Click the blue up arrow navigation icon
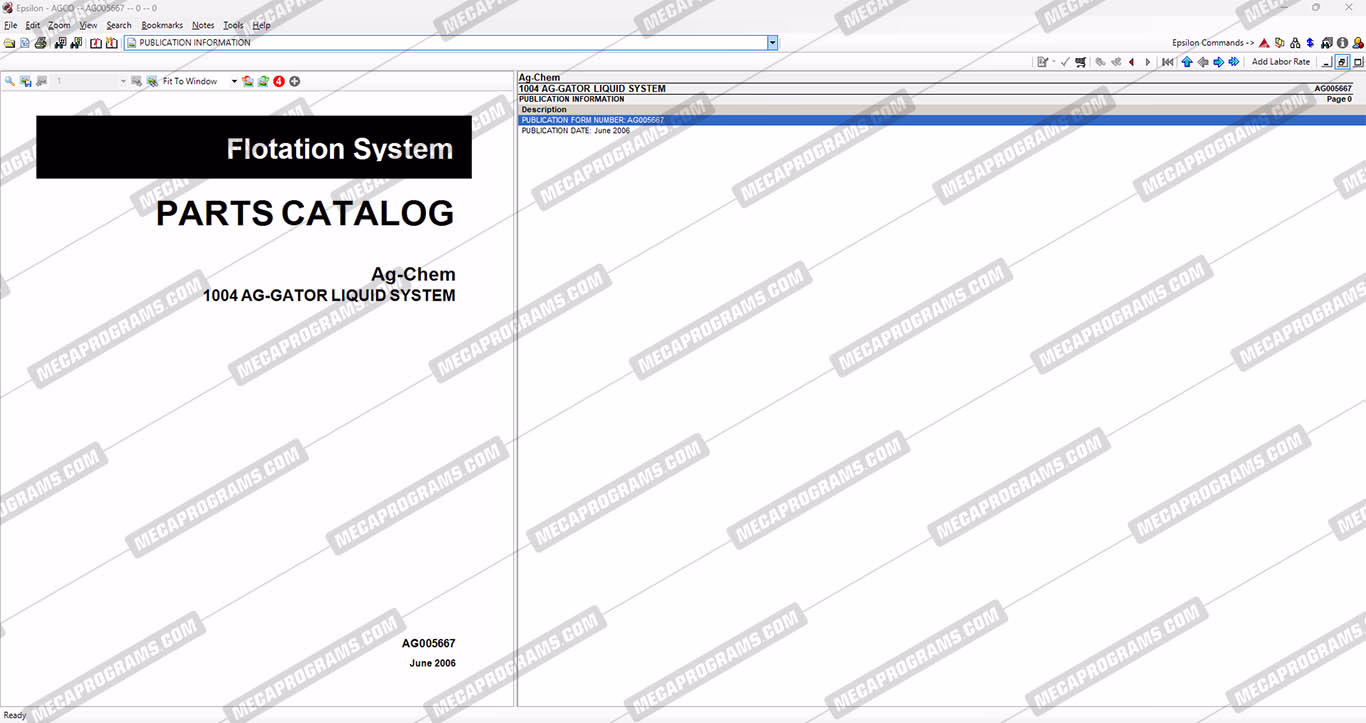 pos(1187,62)
